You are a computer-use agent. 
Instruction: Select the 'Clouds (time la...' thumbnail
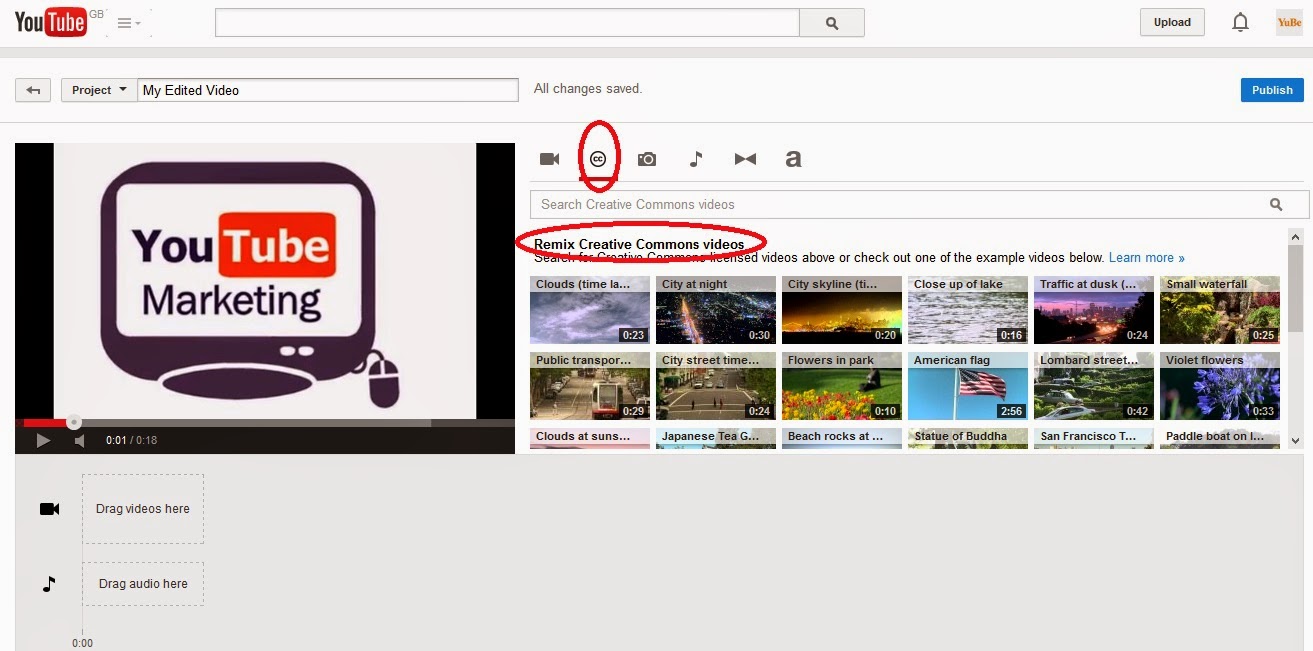coord(590,310)
